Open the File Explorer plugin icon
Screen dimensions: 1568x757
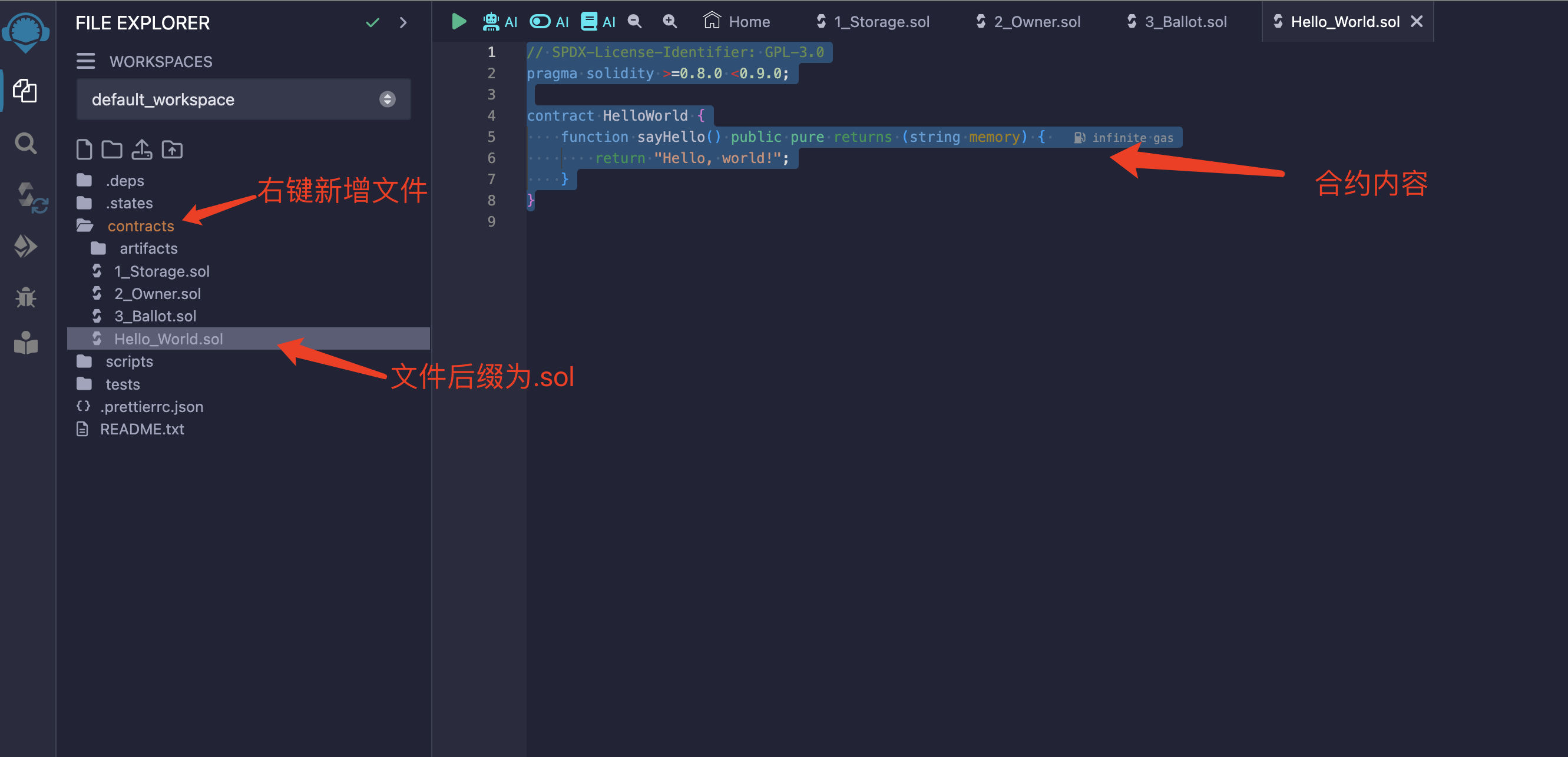(x=25, y=91)
